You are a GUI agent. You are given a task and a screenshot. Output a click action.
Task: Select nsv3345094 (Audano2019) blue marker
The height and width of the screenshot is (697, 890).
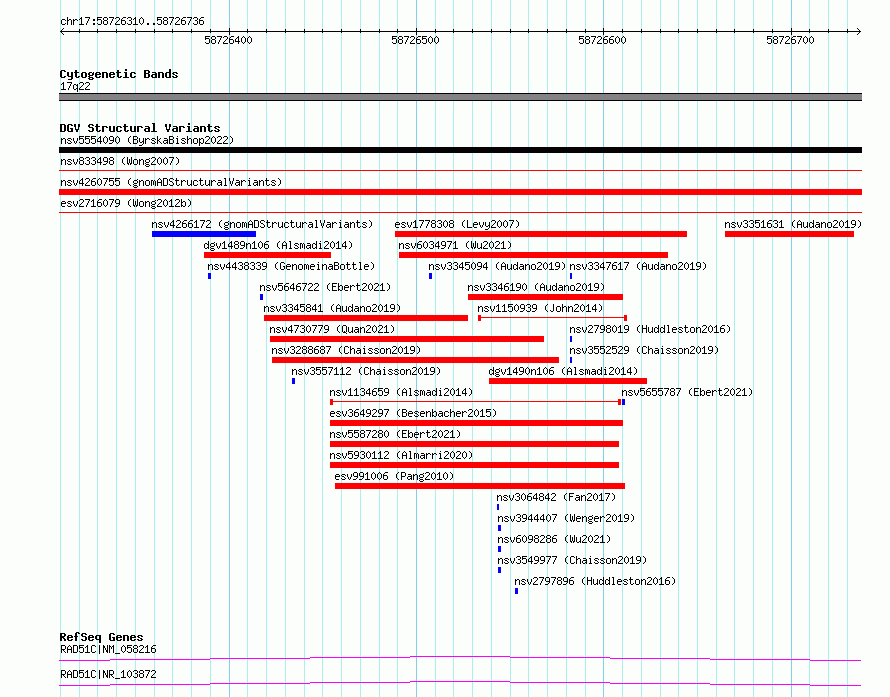point(430,276)
